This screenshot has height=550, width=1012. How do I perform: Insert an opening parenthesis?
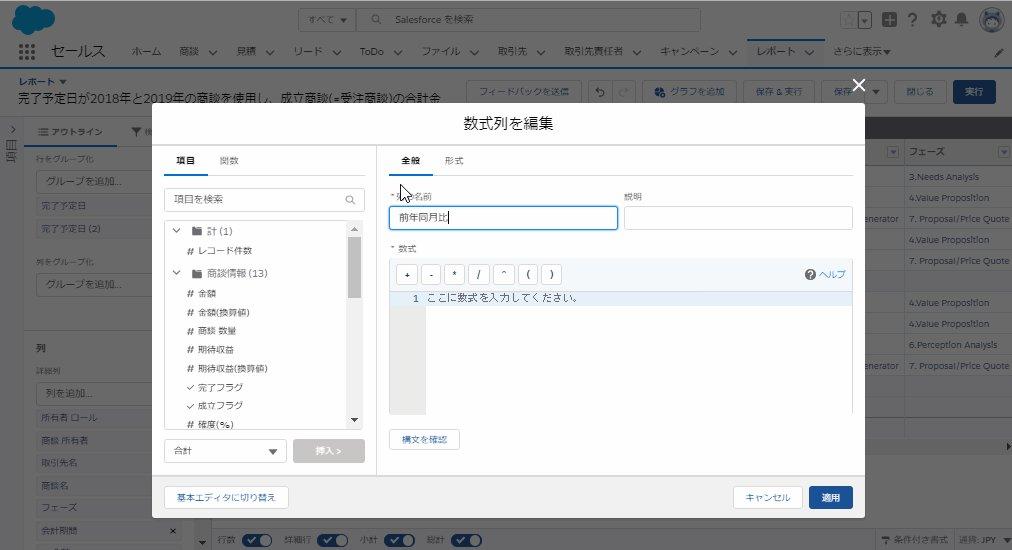point(527,274)
